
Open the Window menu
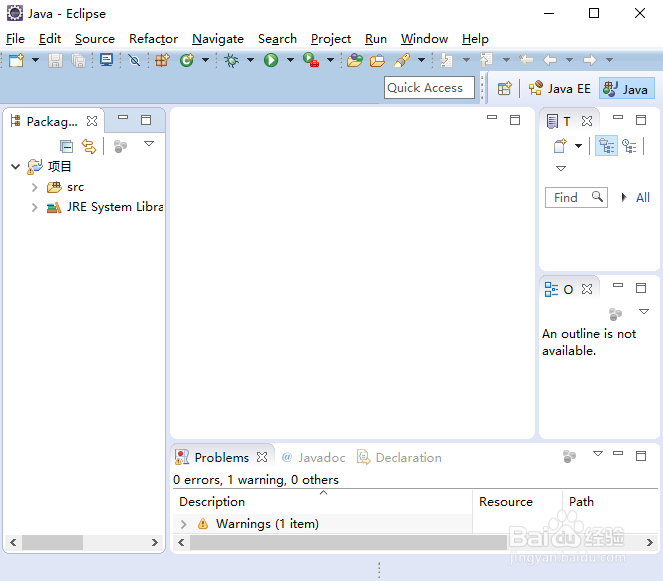tap(424, 39)
